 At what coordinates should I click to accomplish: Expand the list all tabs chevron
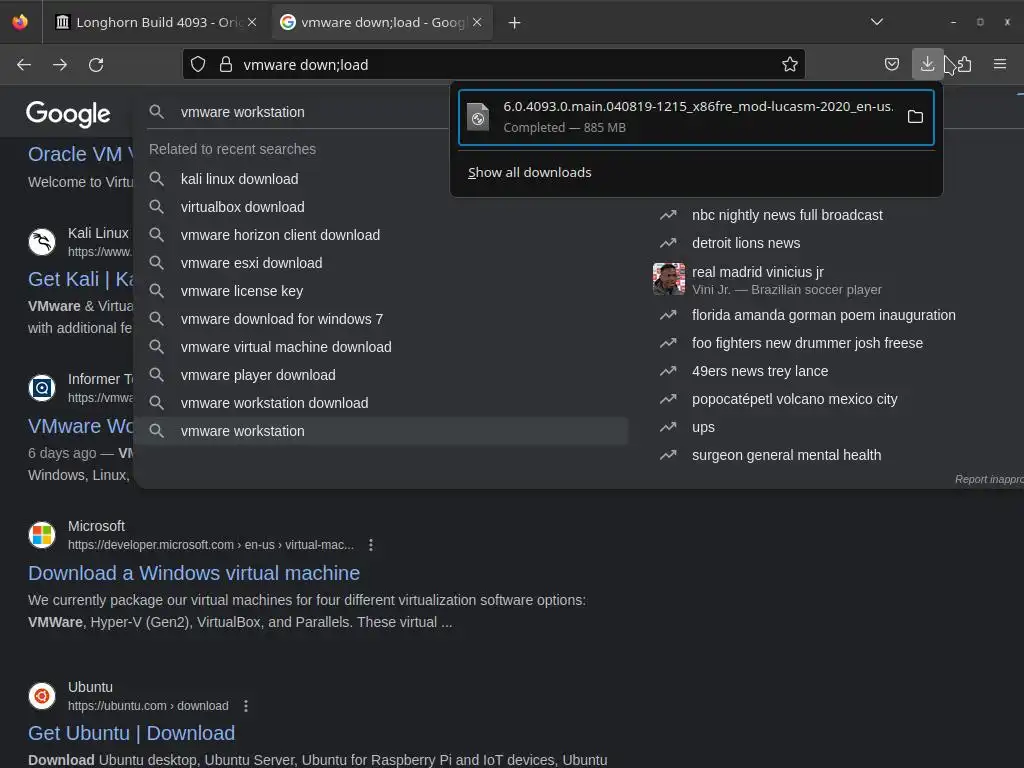876,22
